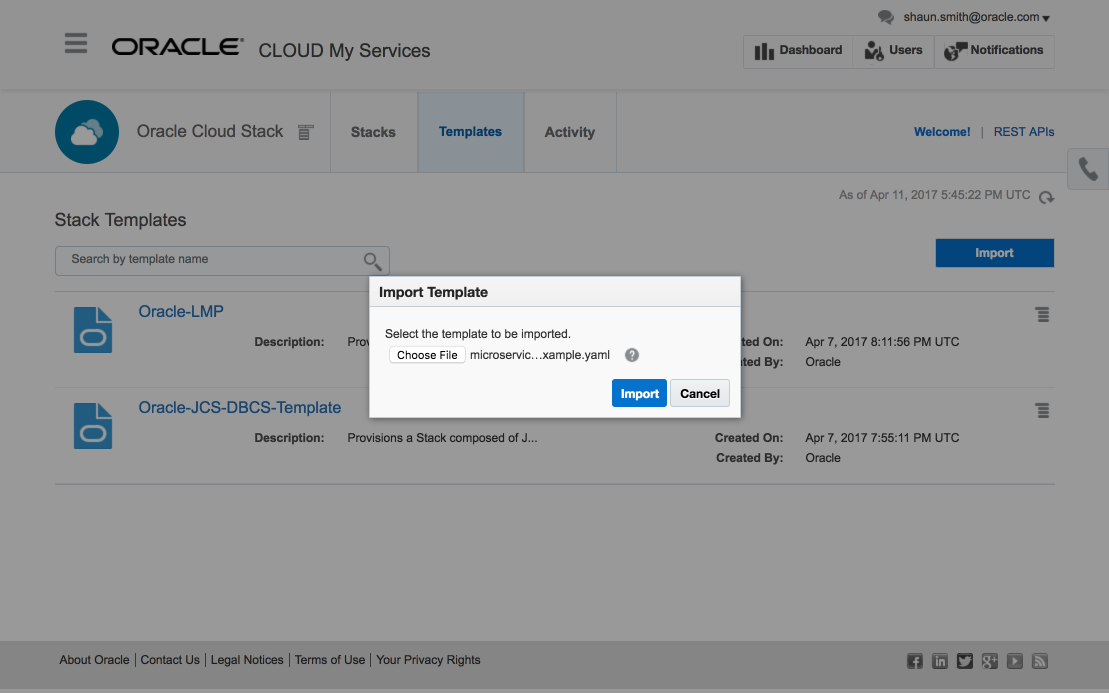The width and height of the screenshot is (1109, 693).
Task: Open the Oracle-JCS-DBCS-Template row actions menu
Action: point(1043,411)
